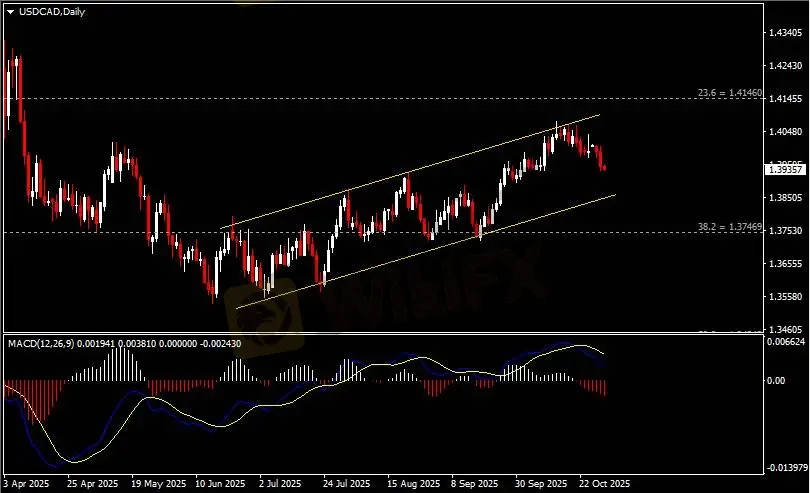This screenshot has height=493, width=810.
Task: Click the 2 Jul 2025 date label
Action: coord(280,484)
